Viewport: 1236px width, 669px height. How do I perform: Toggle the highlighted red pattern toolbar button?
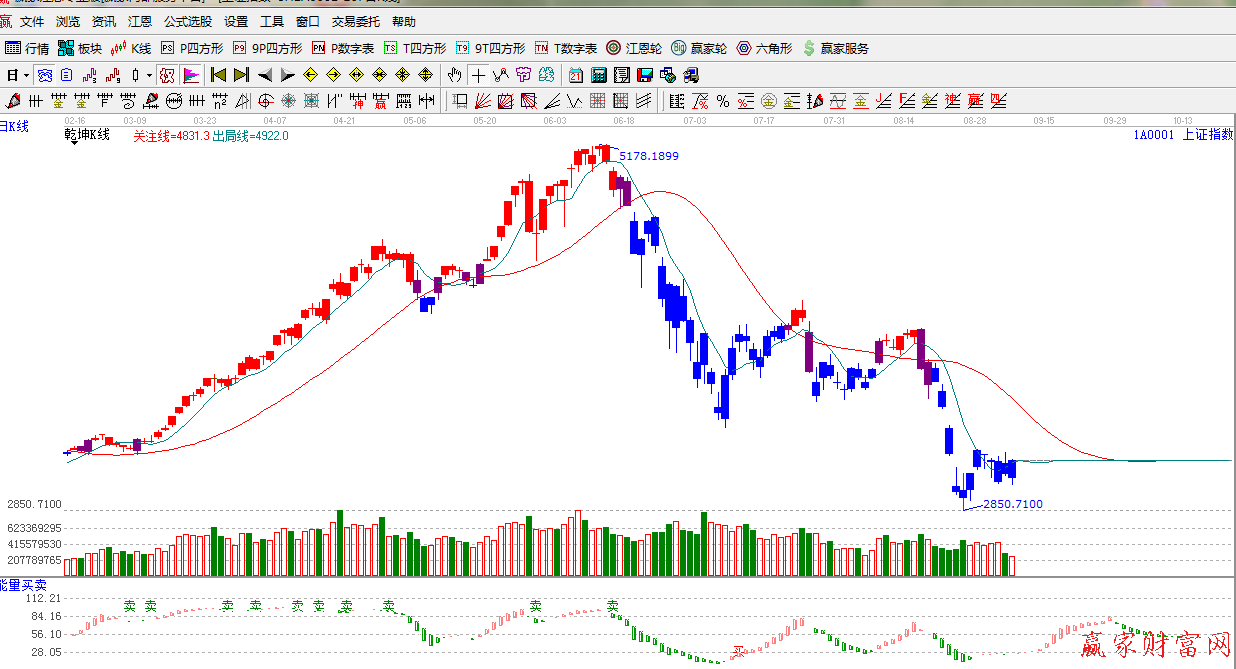tap(167, 75)
